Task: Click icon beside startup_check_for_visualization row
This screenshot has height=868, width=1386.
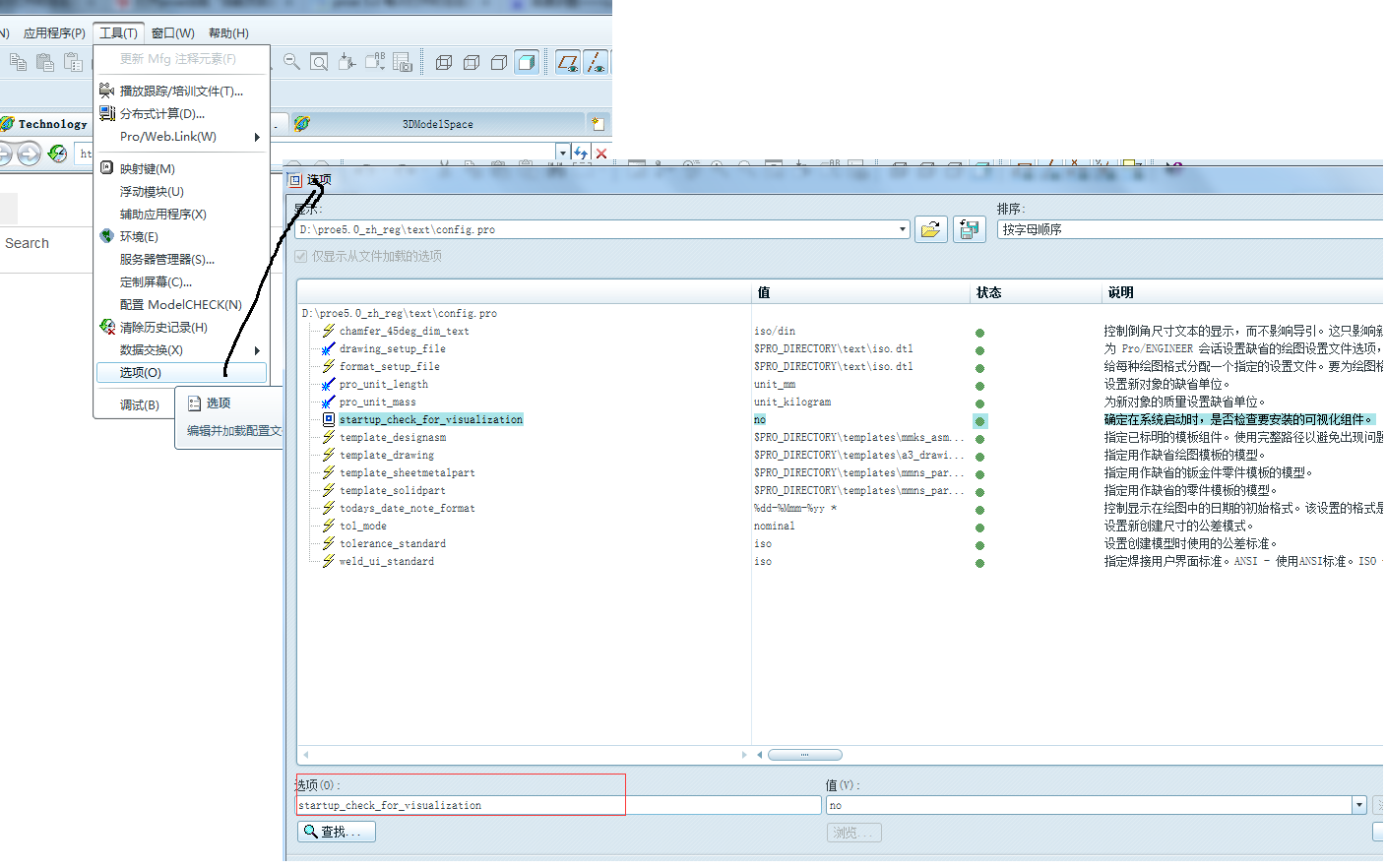Action: 329,419
